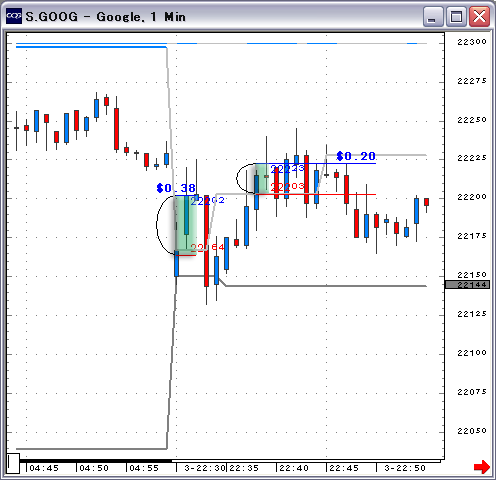
Task: Click the red 22203 price label
Action: (287, 187)
